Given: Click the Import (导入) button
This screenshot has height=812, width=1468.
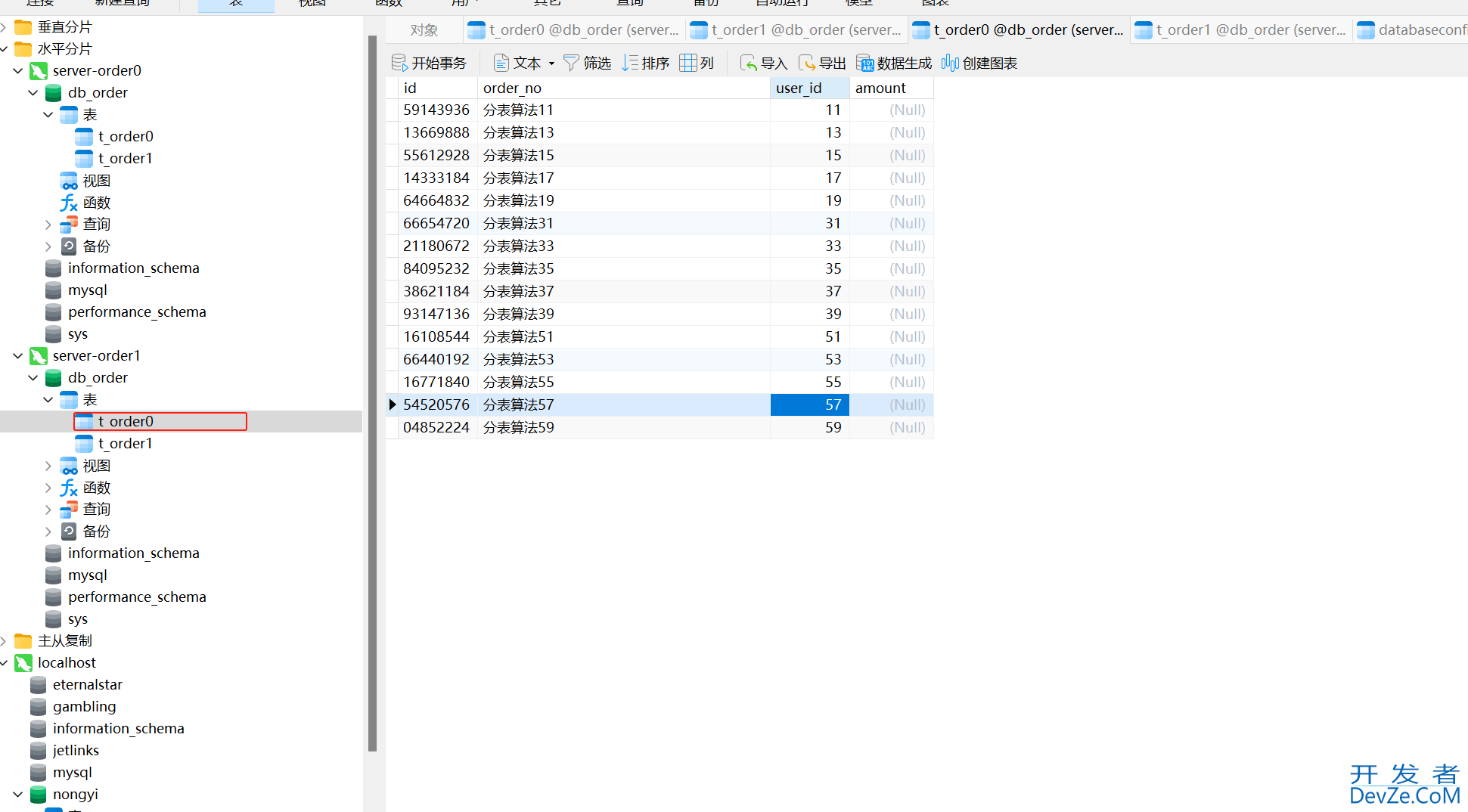Looking at the screenshot, I should pyautogui.click(x=764, y=63).
